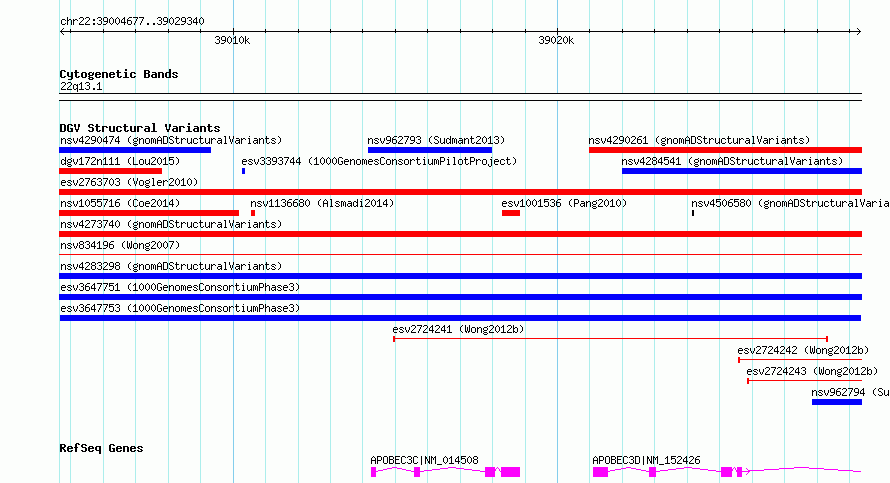Image resolution: width=890 pixels, height=483 pixels.
Task: Select the esv1001536 red variant bar
Action: coord(511,213)
